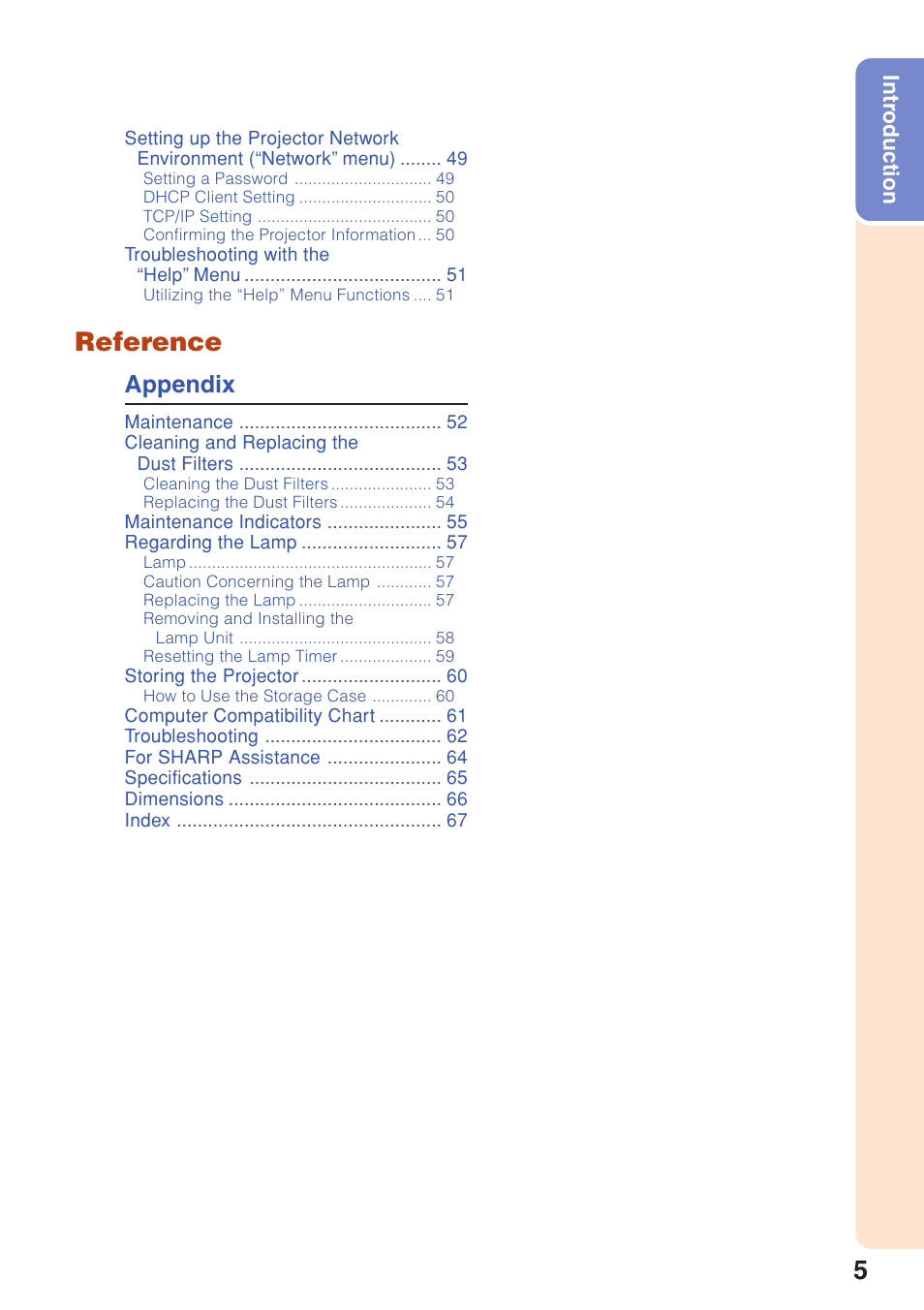Go to For SHARP Assistance page
924x1310 pixels.
223,758
